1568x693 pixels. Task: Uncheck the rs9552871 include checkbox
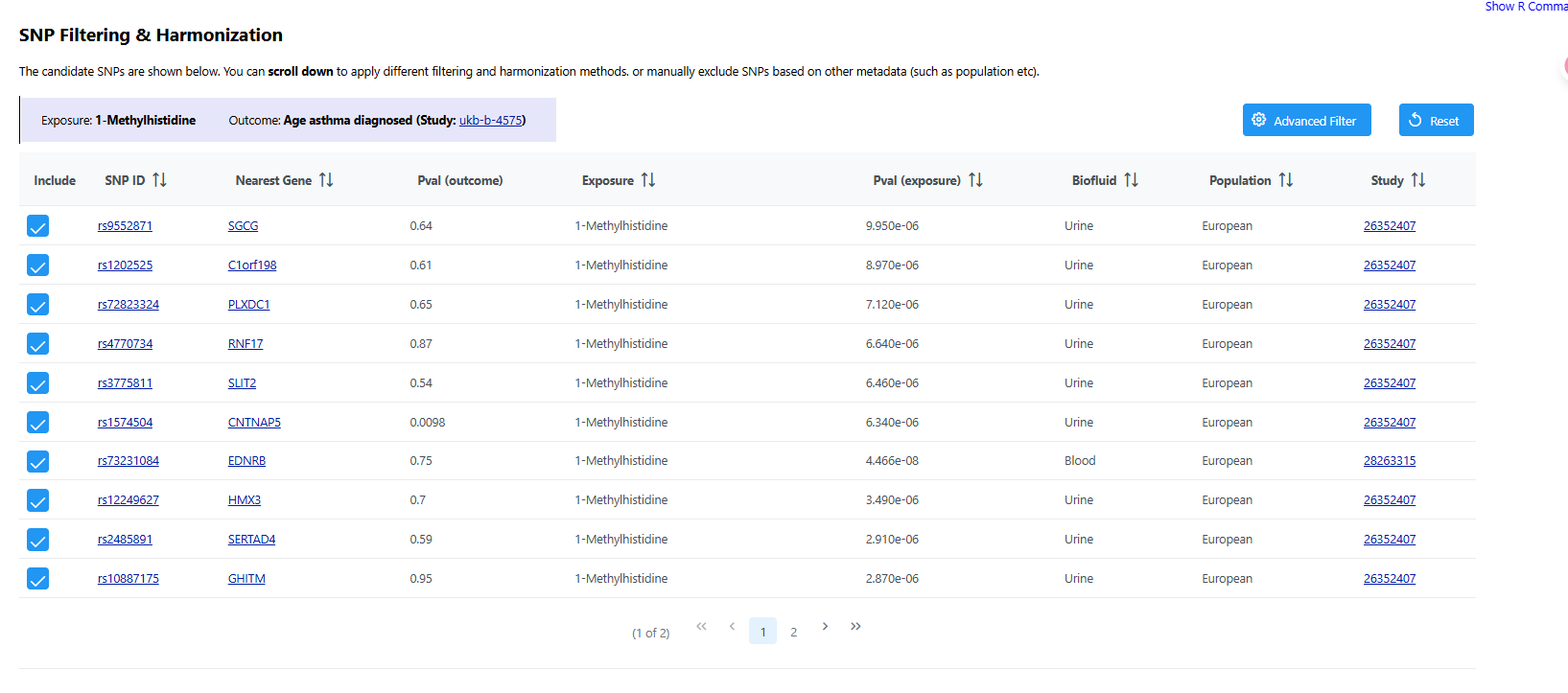coord(37,226)
